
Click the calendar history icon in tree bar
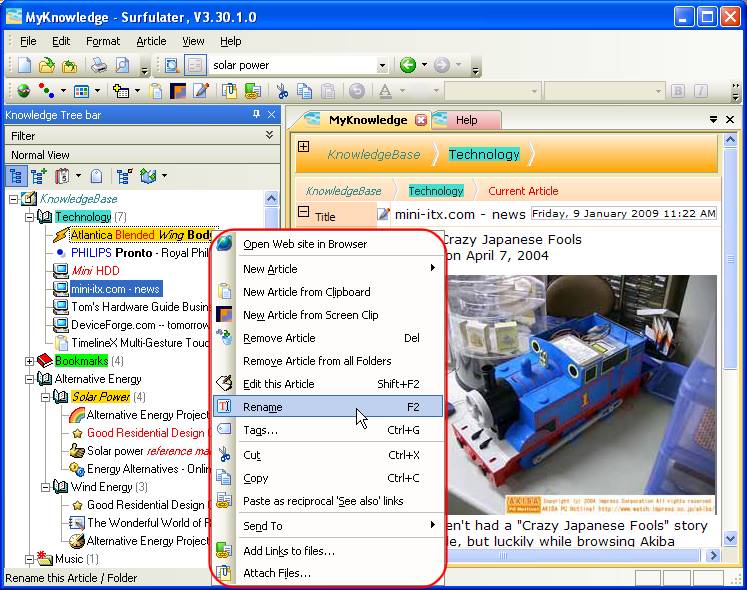[62, 176]
